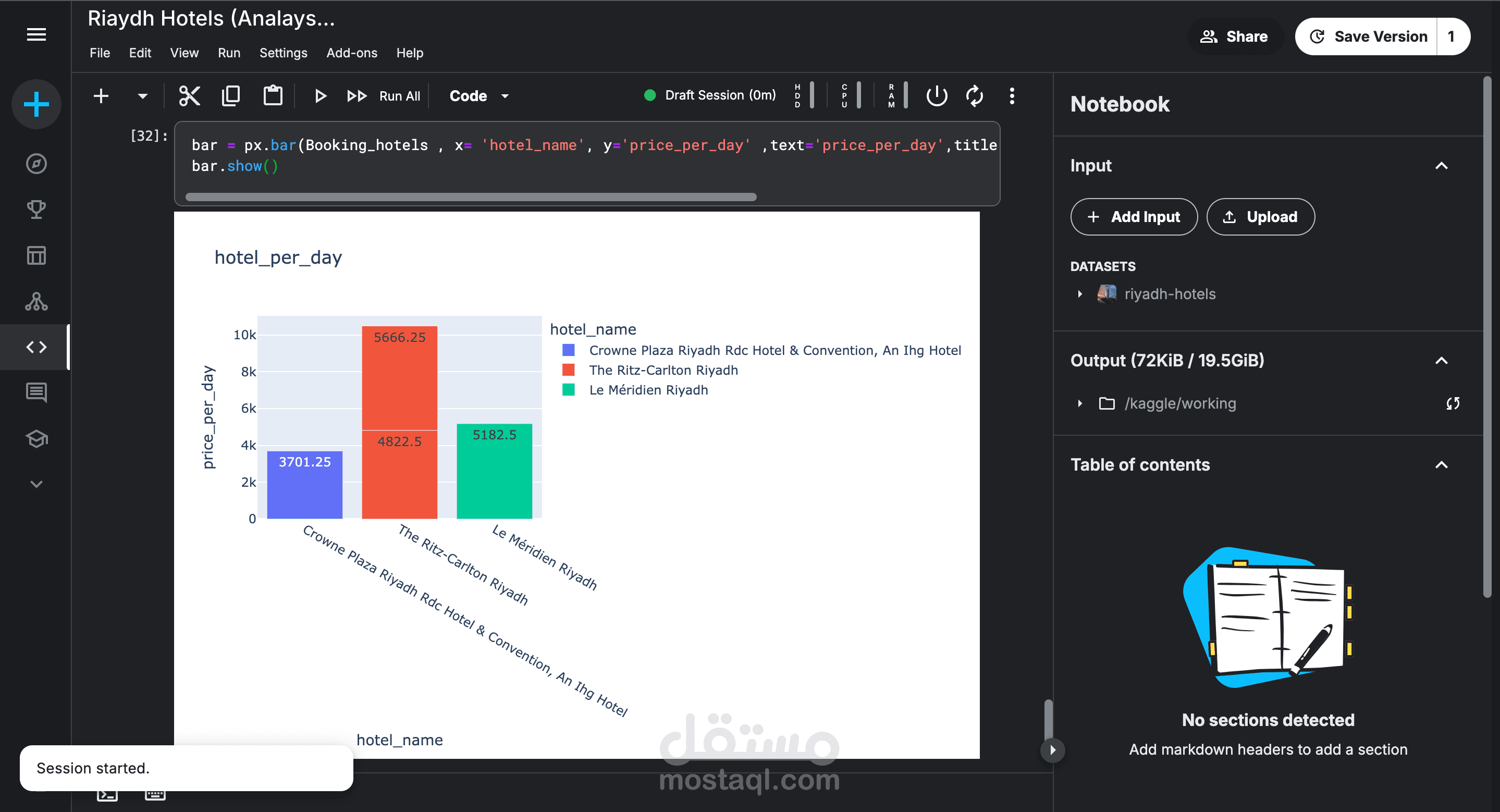
Task: Power off the session
Action: point(937,95)
